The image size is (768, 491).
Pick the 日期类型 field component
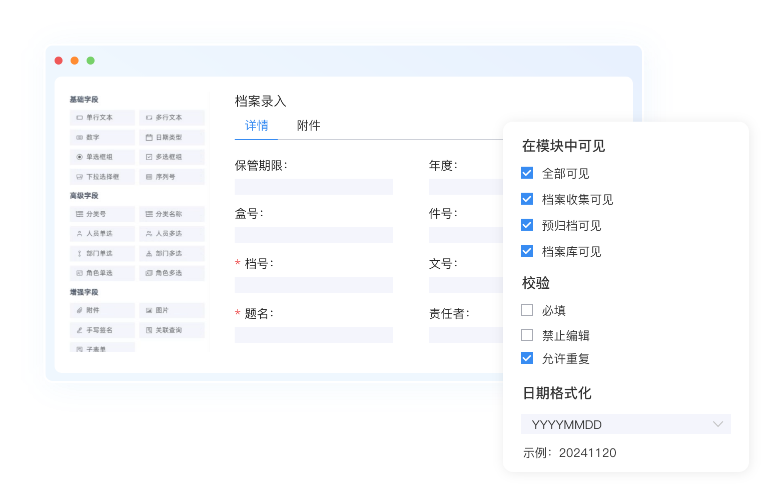(x=171, y=137)
